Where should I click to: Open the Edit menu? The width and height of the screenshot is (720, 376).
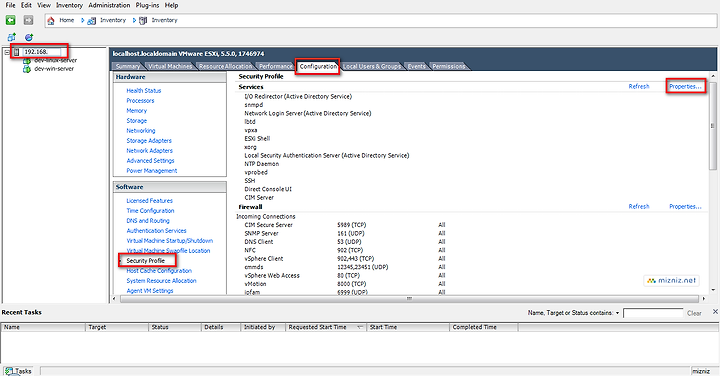pos(26,5)
